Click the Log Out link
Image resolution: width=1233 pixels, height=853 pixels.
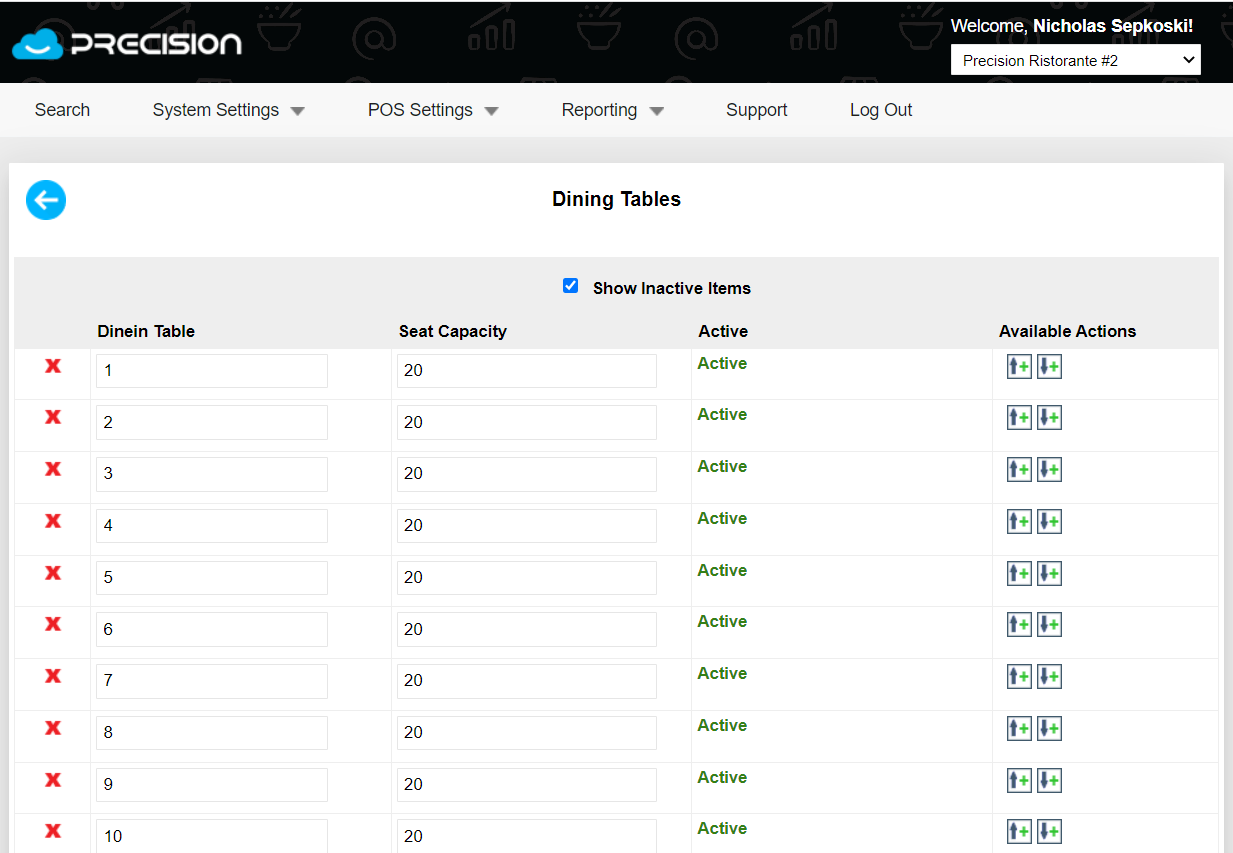click(881, 110)
